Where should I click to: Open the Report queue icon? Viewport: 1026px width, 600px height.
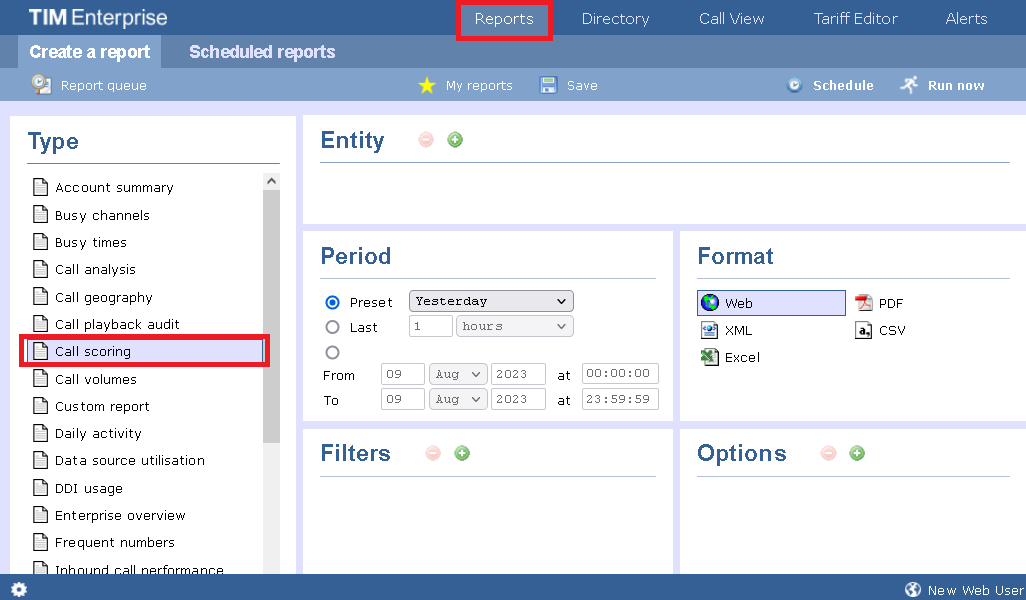pyautogui.click(x=41, y=85)
